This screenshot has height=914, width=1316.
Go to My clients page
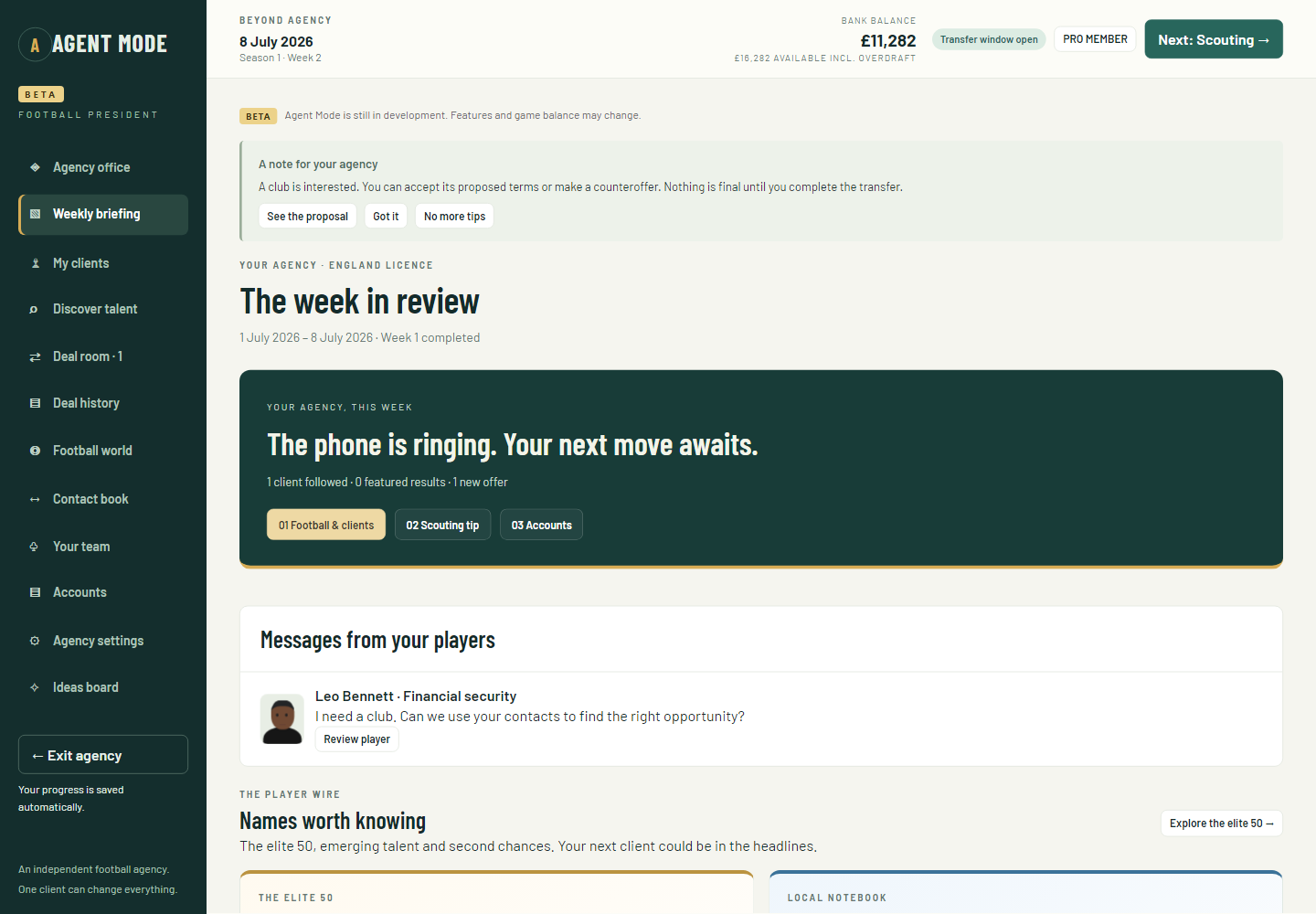click(x=103, y=263)
